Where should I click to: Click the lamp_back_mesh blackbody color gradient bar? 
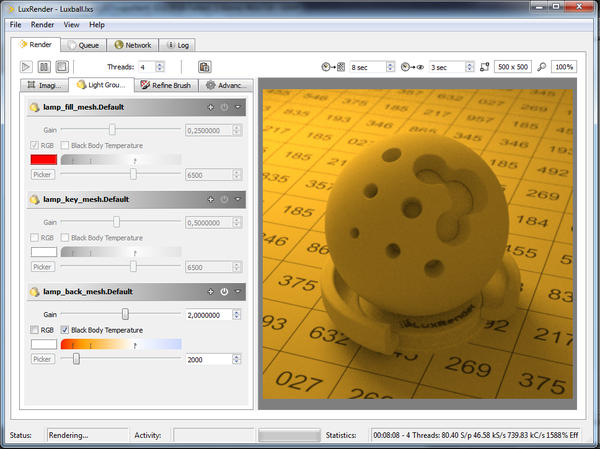click(121, 344)
